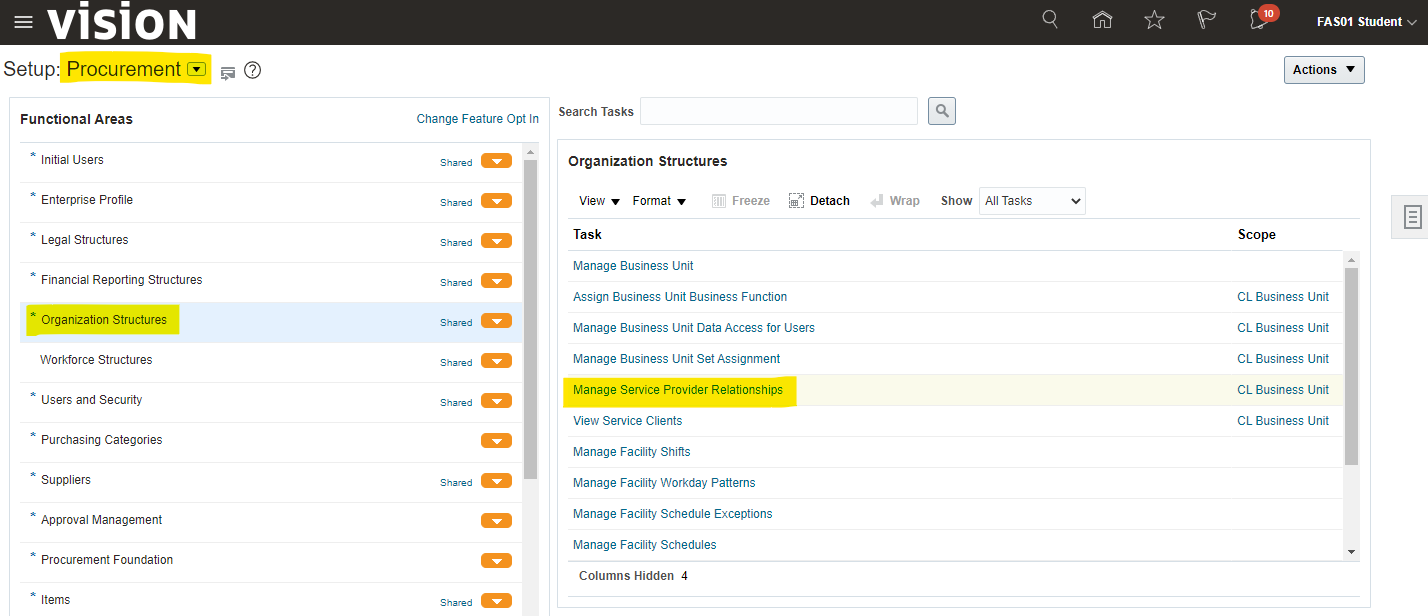Image resolution: width=1428 pixels, height=616 pixels.
Task: Select Legal Structures functional area
Action: [84, 240]
